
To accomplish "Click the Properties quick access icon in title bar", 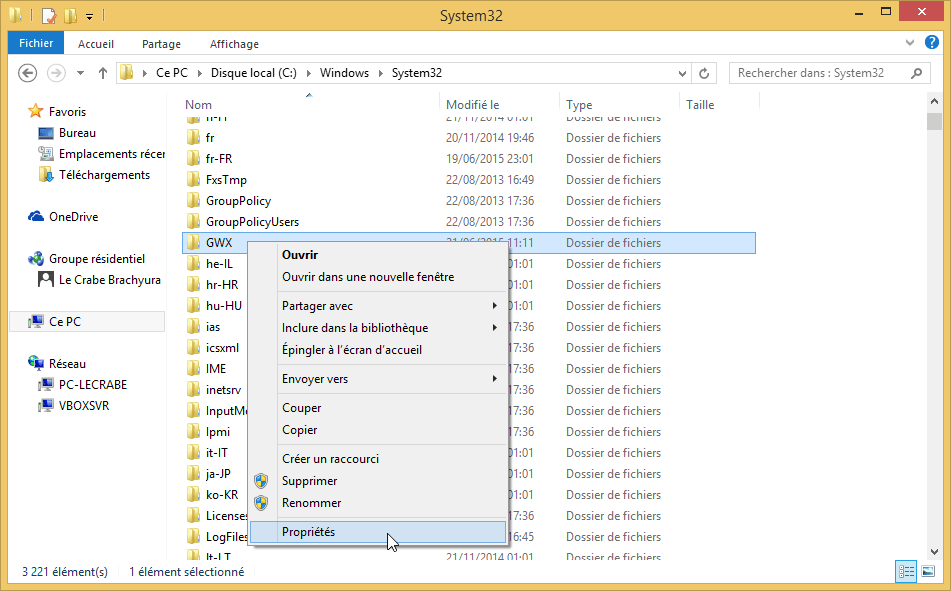I will click(49, 15).
